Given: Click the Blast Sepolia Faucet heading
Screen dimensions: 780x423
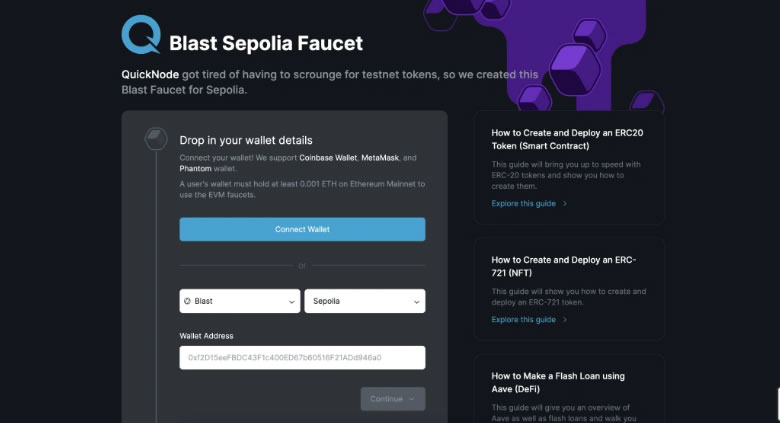Looking at the screenshot, I should [266, 43].
